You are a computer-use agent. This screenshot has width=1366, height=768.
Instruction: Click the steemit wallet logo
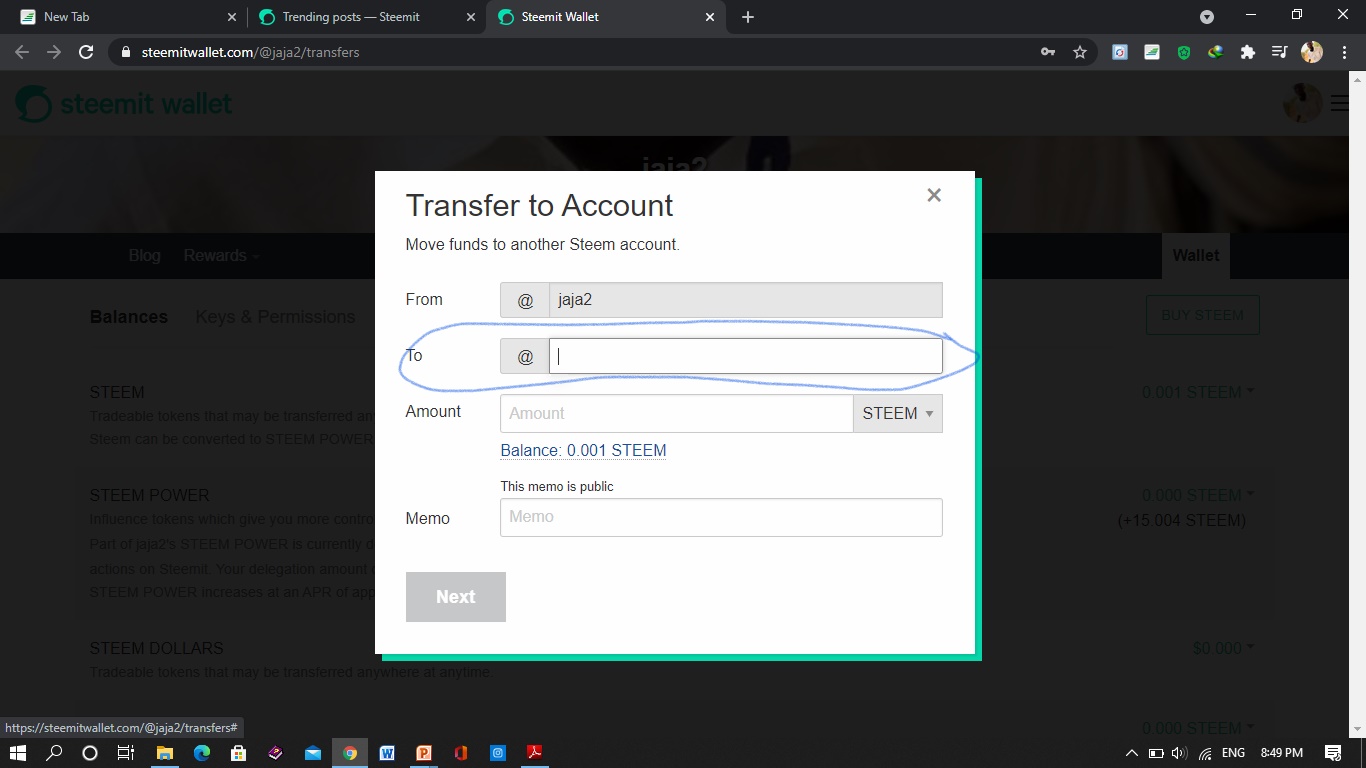[122, 103]
